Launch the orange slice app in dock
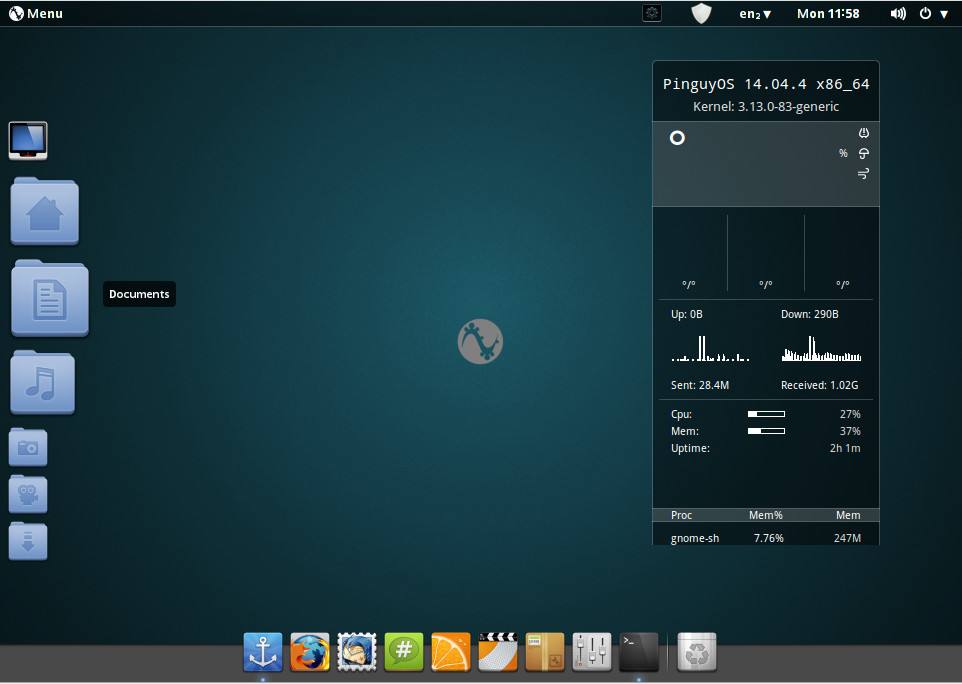The height and width of the screenshot is (684, 962). (451, 652)
